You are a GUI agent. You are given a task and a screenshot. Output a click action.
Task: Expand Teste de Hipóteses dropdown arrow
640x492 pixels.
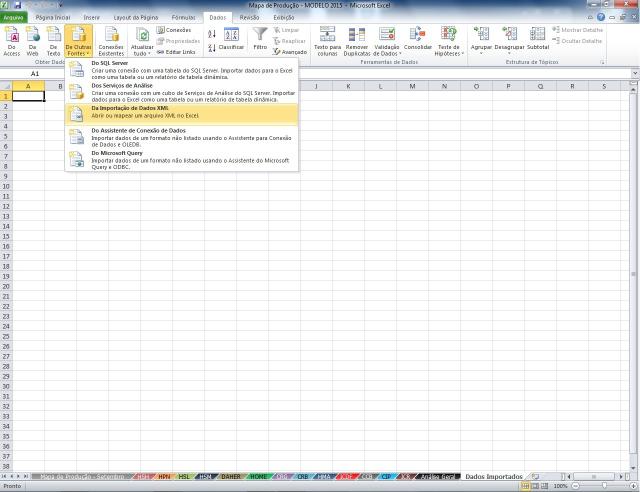[x=462, y=54]
